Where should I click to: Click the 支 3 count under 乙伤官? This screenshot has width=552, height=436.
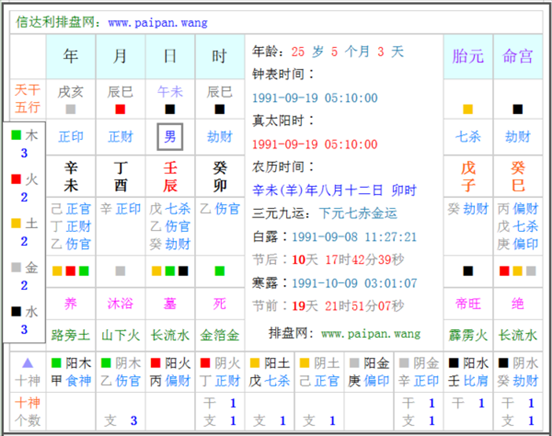point(120,421)
